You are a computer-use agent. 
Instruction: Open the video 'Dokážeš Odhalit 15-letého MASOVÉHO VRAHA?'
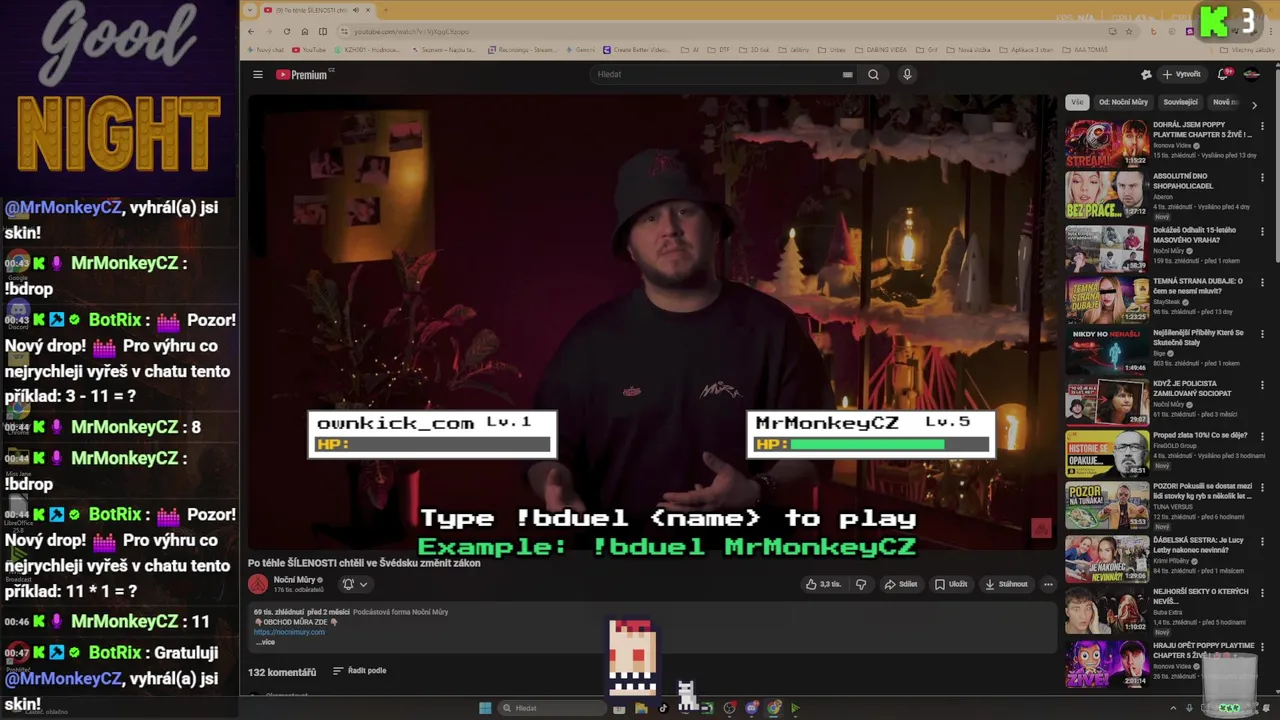point(1195,235)
